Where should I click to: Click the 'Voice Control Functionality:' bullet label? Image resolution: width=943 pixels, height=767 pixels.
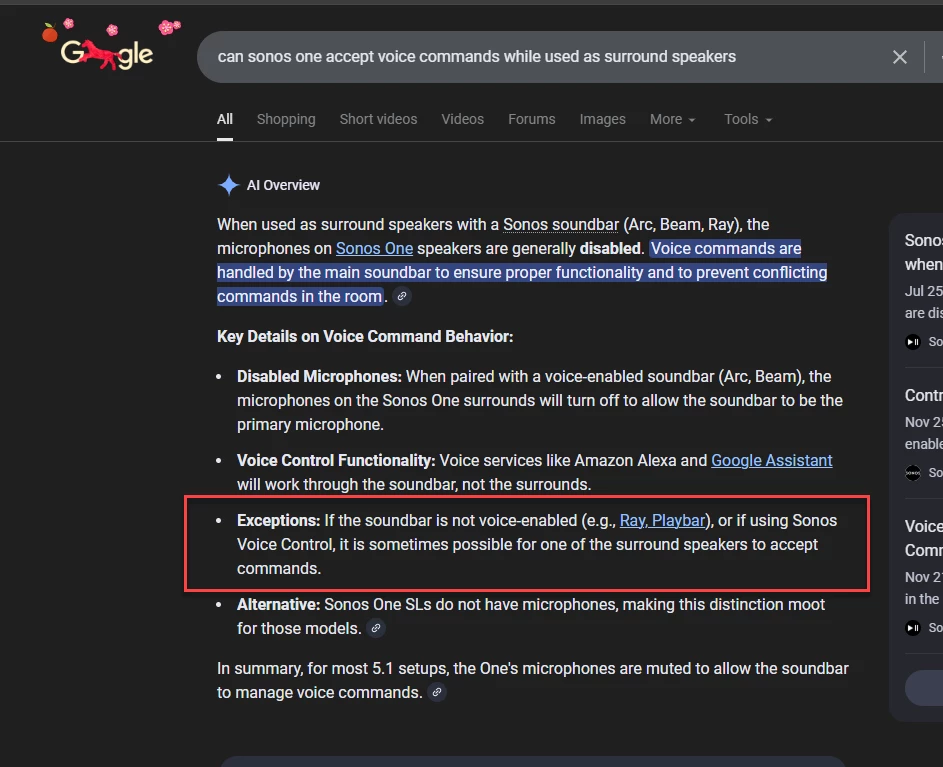tap(336, 460)
